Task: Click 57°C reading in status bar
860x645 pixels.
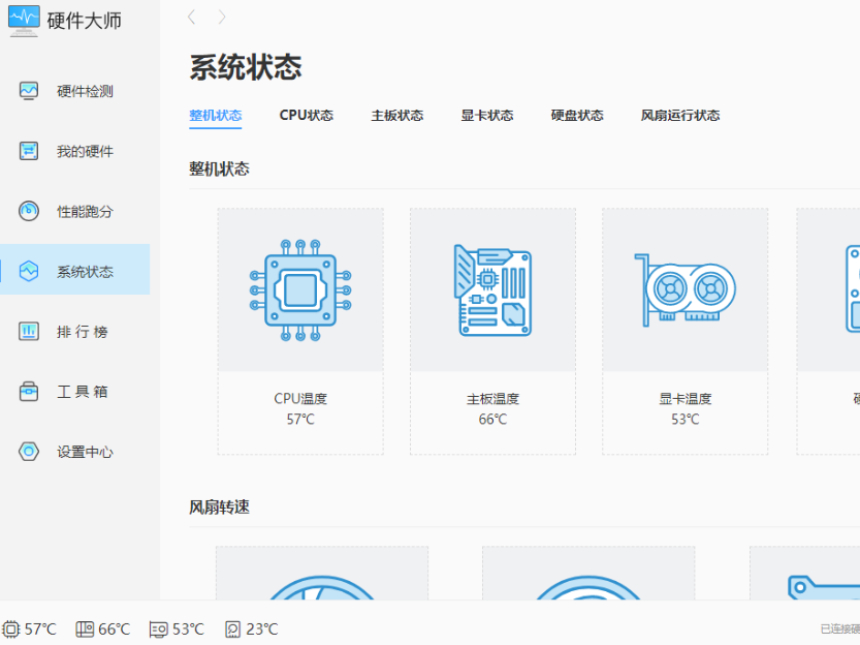Action: pos(41,629)
